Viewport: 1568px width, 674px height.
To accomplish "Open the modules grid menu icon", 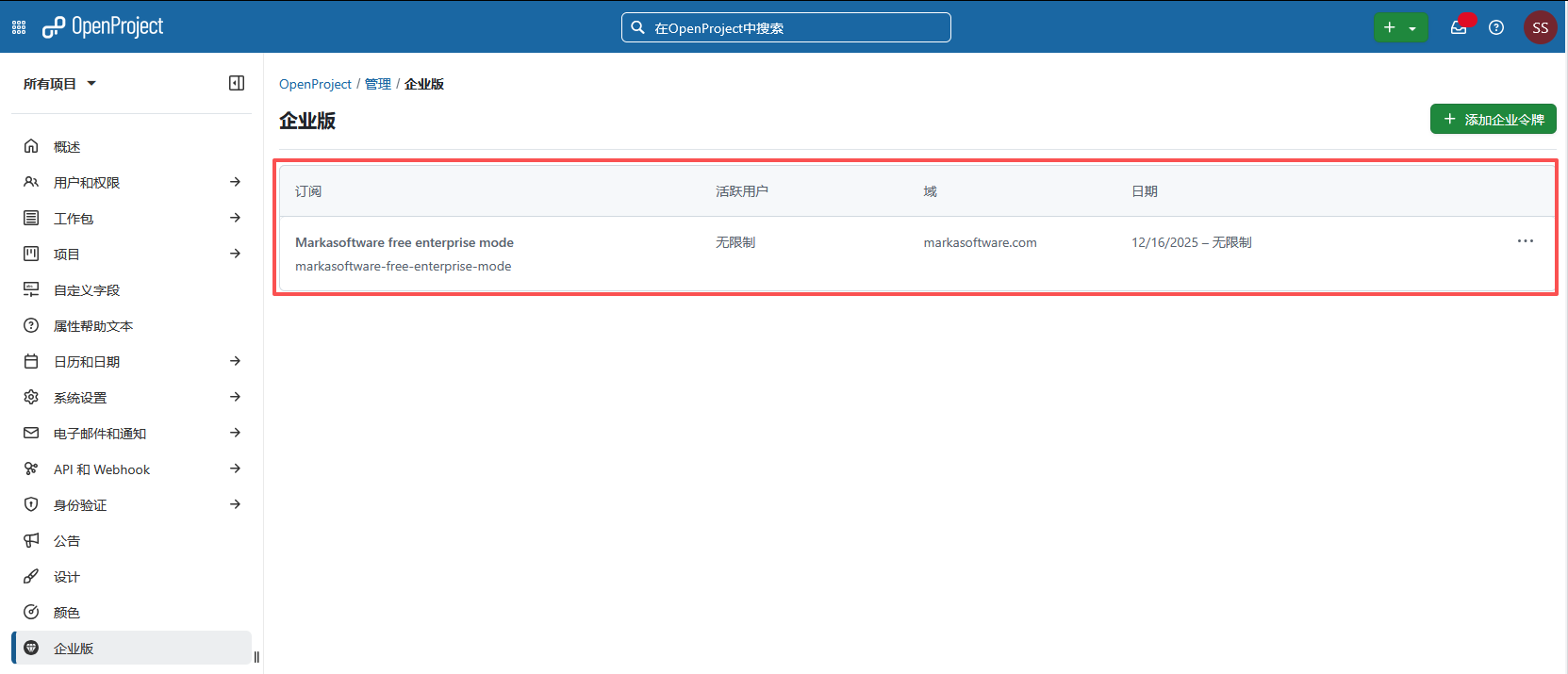I will tap(19, 27).
